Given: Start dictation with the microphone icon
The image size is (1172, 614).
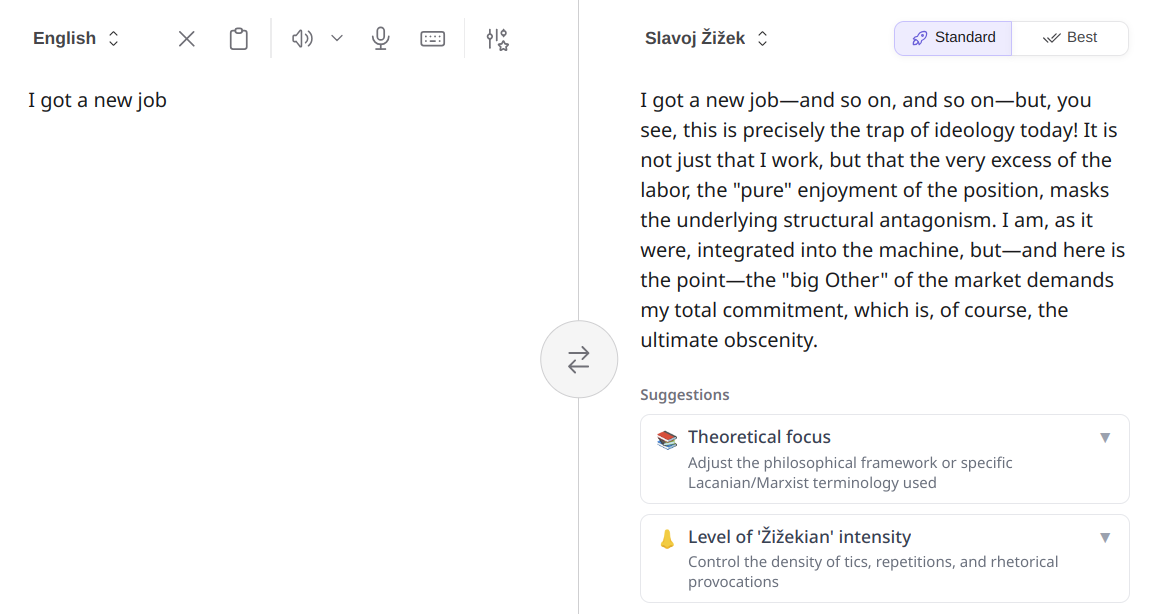Looking at the screenshot, I should coord(380,37).
